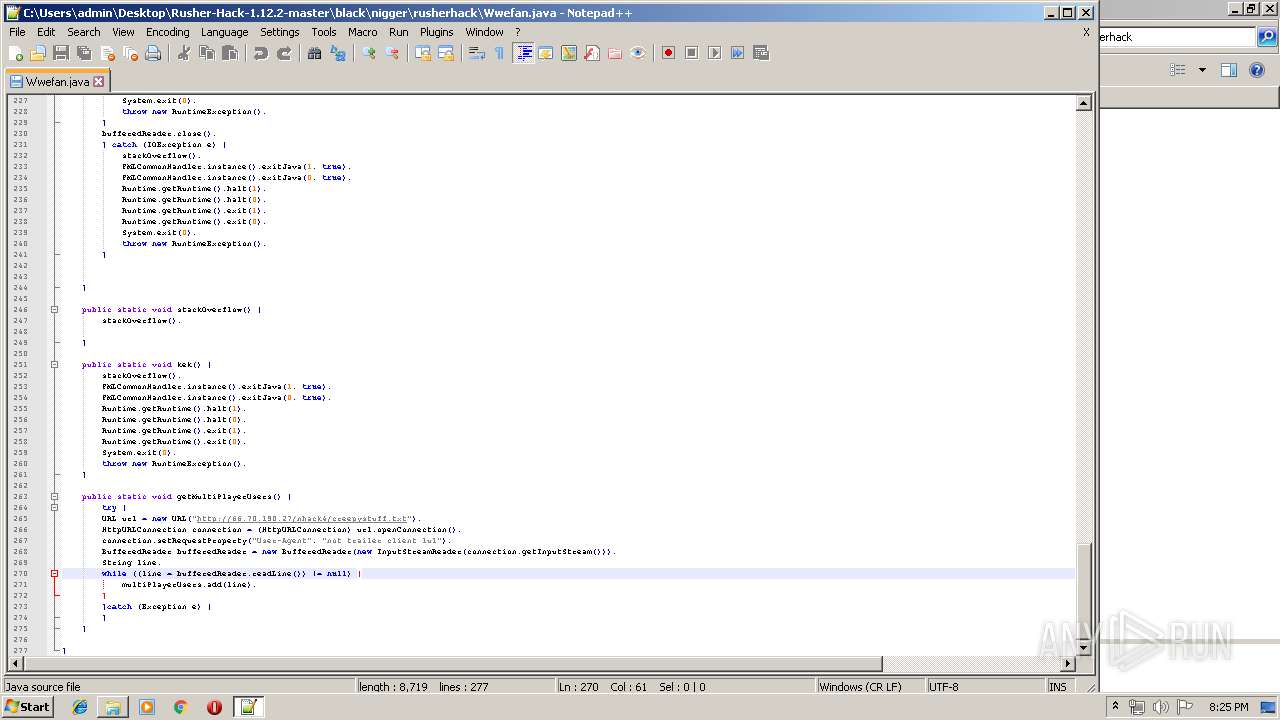Click the horizontal scrollbar thumb
1280x720 pixels.
[452, 664]
